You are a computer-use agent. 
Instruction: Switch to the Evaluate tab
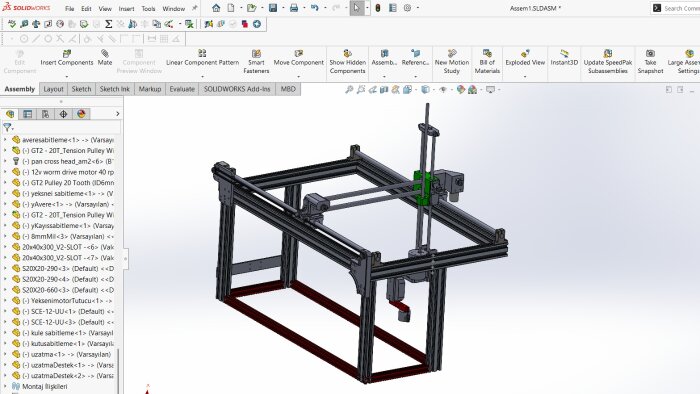182,89
